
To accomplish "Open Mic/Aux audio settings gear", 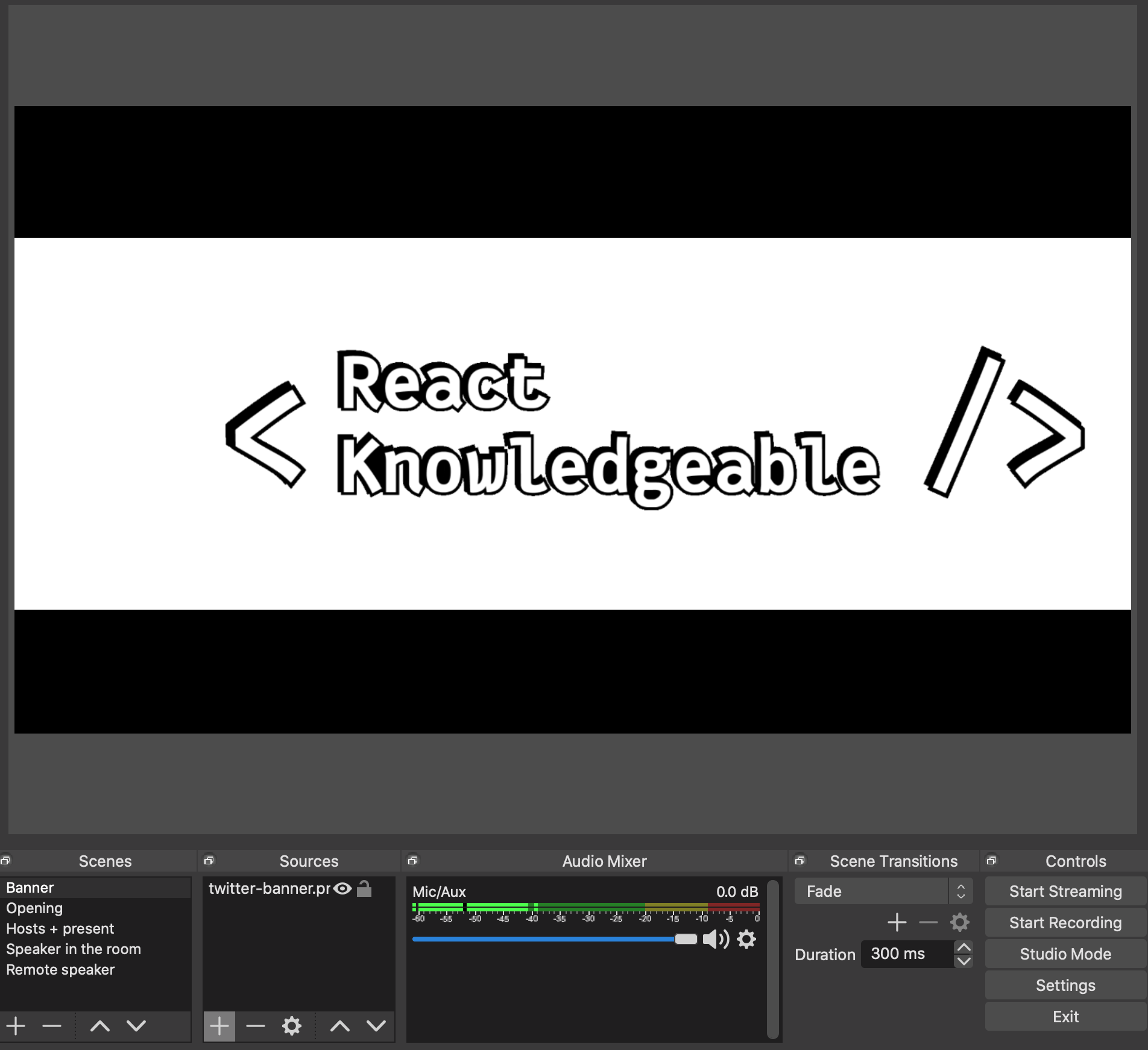I will [x=746, y=939].
